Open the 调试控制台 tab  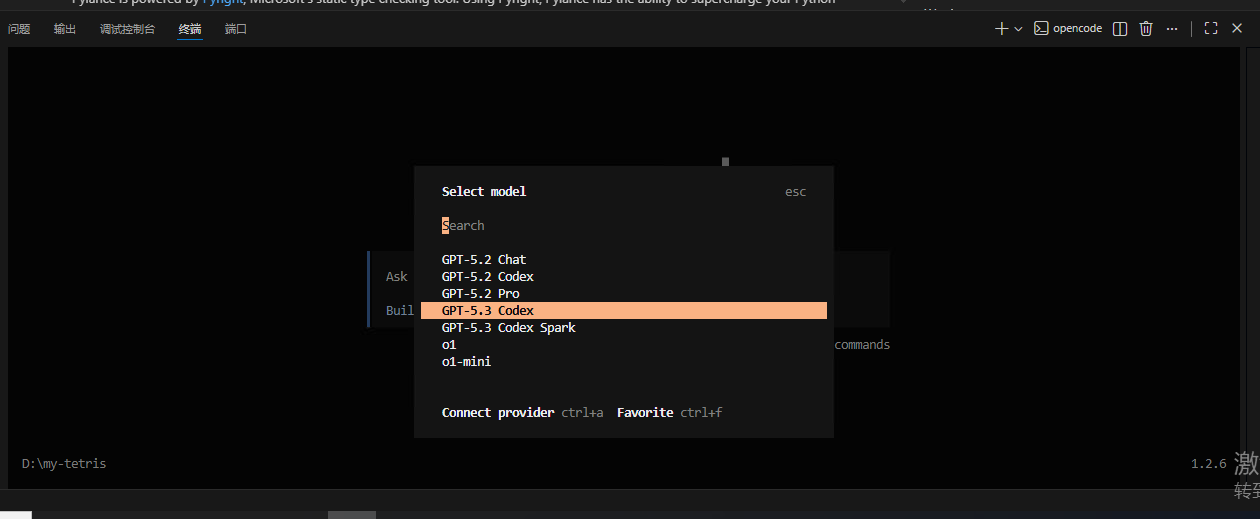[127, 29]
